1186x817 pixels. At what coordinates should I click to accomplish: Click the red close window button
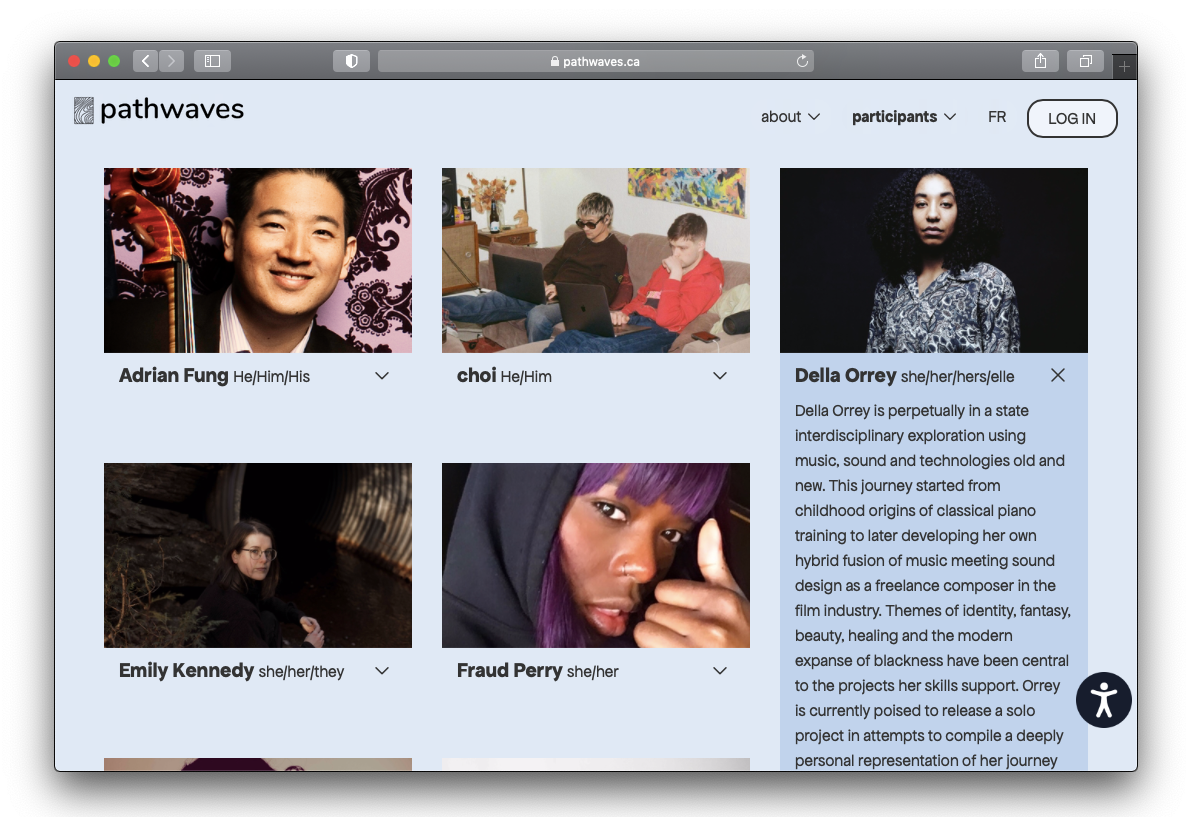point(74,61)
